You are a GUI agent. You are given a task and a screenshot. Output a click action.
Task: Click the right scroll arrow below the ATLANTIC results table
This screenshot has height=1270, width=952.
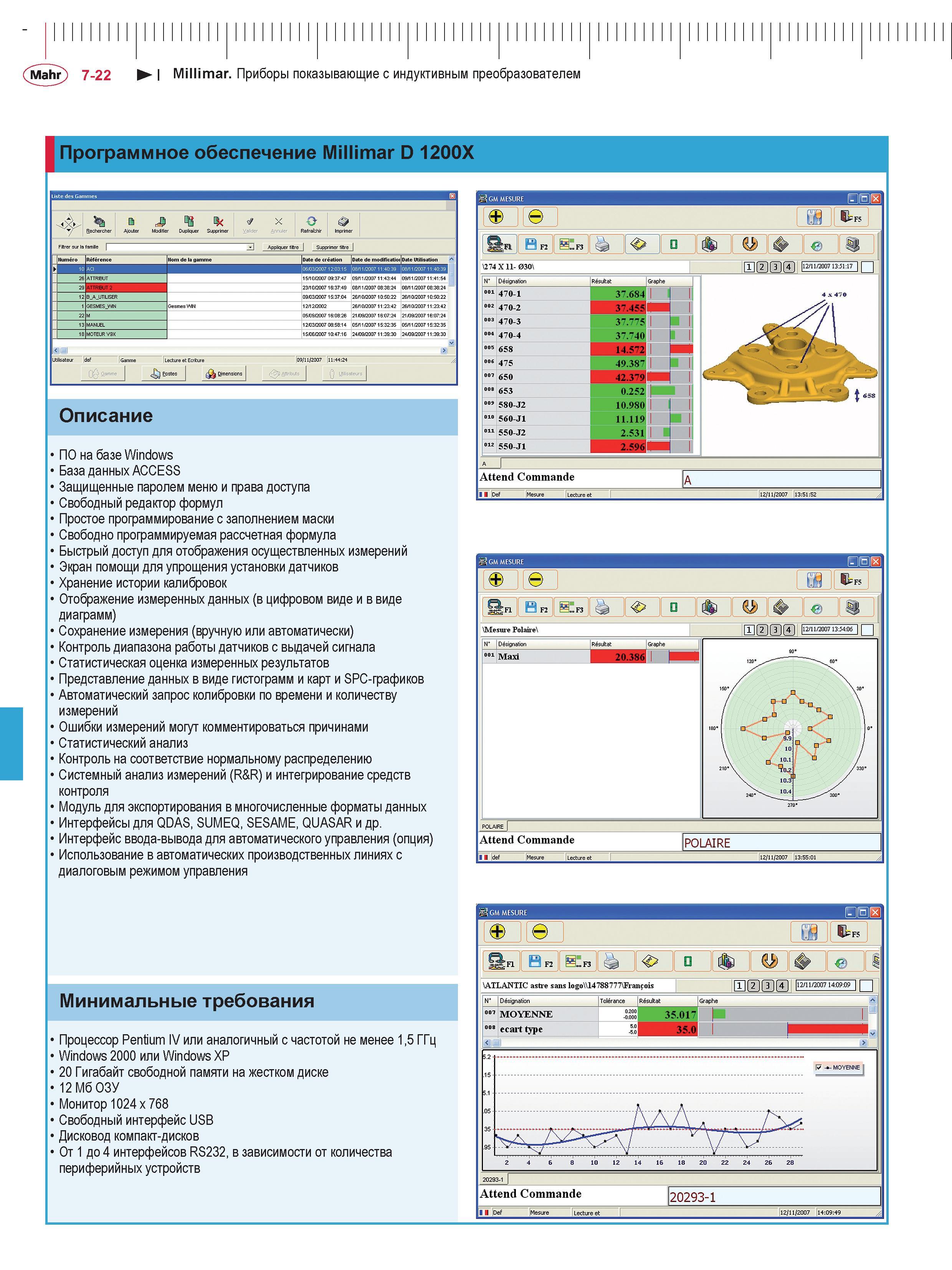click(864, 1043)
